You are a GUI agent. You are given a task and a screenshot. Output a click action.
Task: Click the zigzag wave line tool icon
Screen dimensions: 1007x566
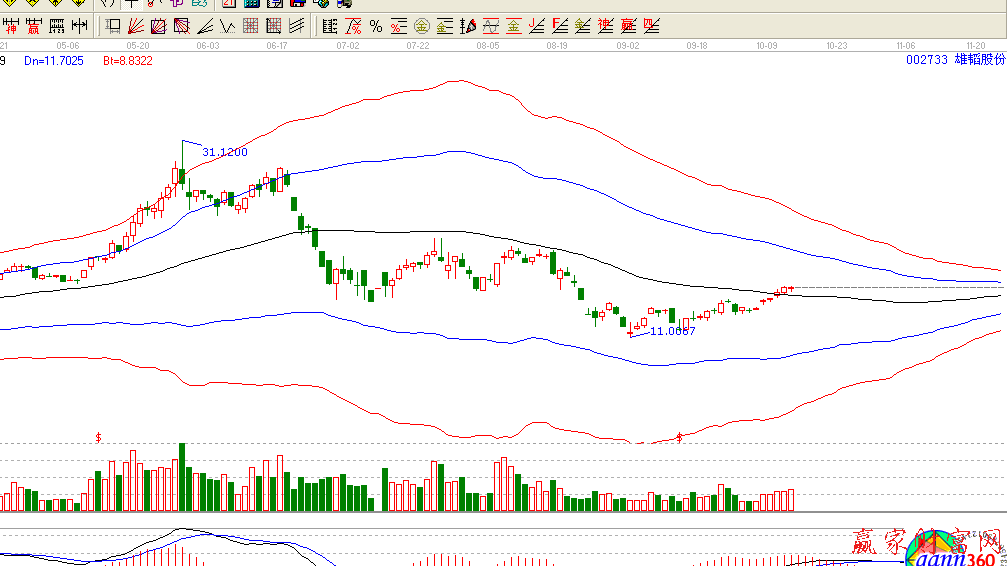pyautogui.click(x=227, y=26)
